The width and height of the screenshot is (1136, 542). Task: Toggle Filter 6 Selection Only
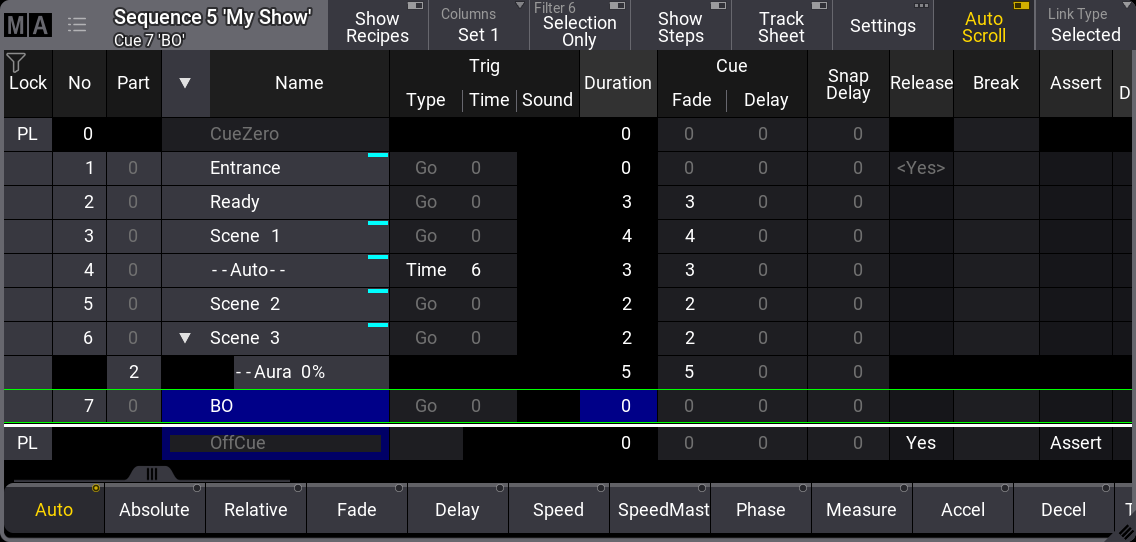(x=579, y=26)
